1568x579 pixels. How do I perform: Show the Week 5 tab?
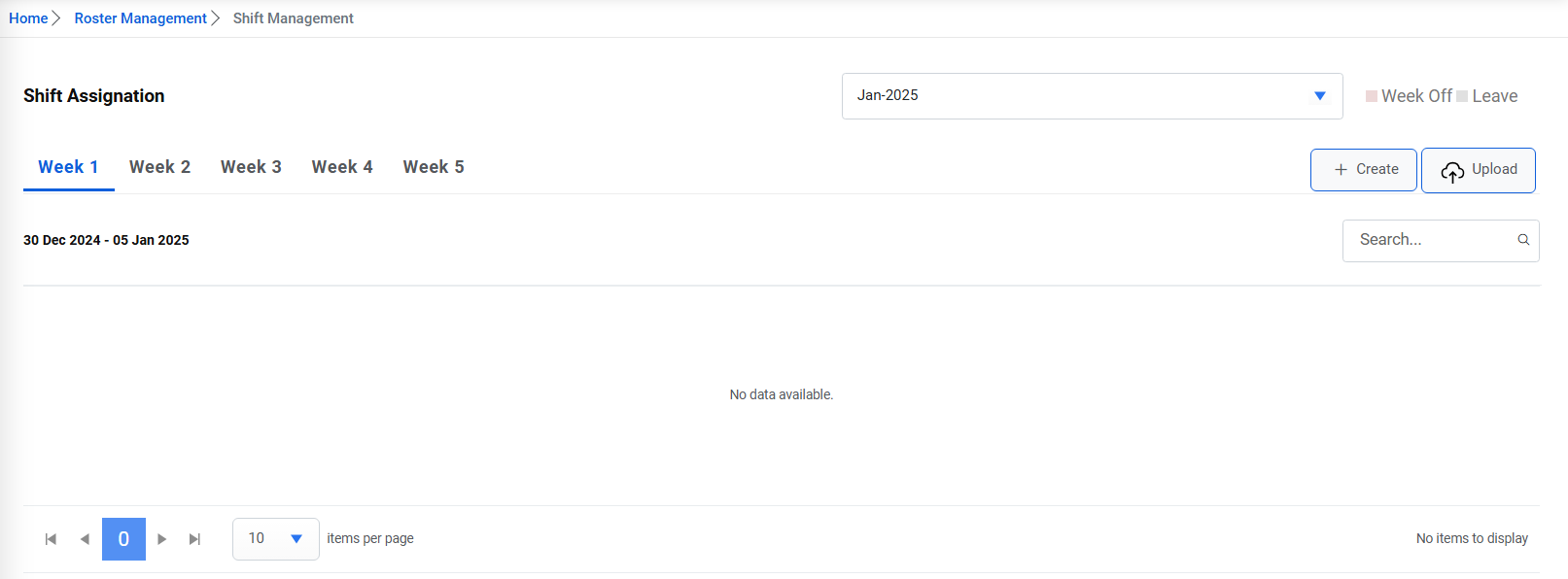pyautogui.click(x=434, y=167)
